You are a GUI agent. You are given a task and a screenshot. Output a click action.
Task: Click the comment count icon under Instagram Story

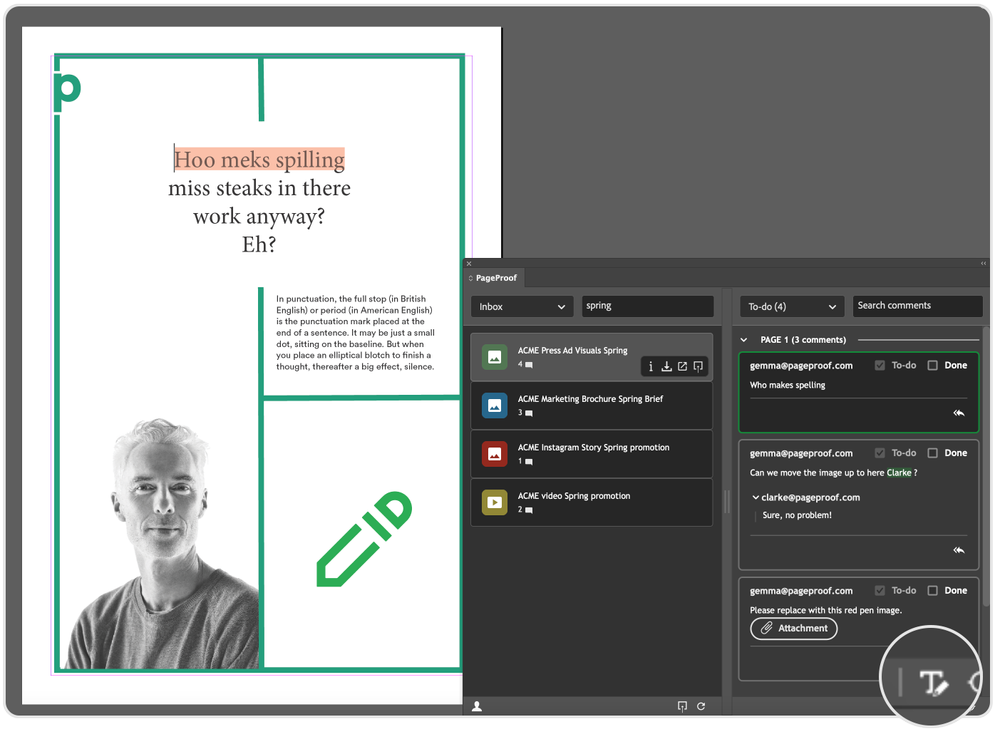pos(529,462)
